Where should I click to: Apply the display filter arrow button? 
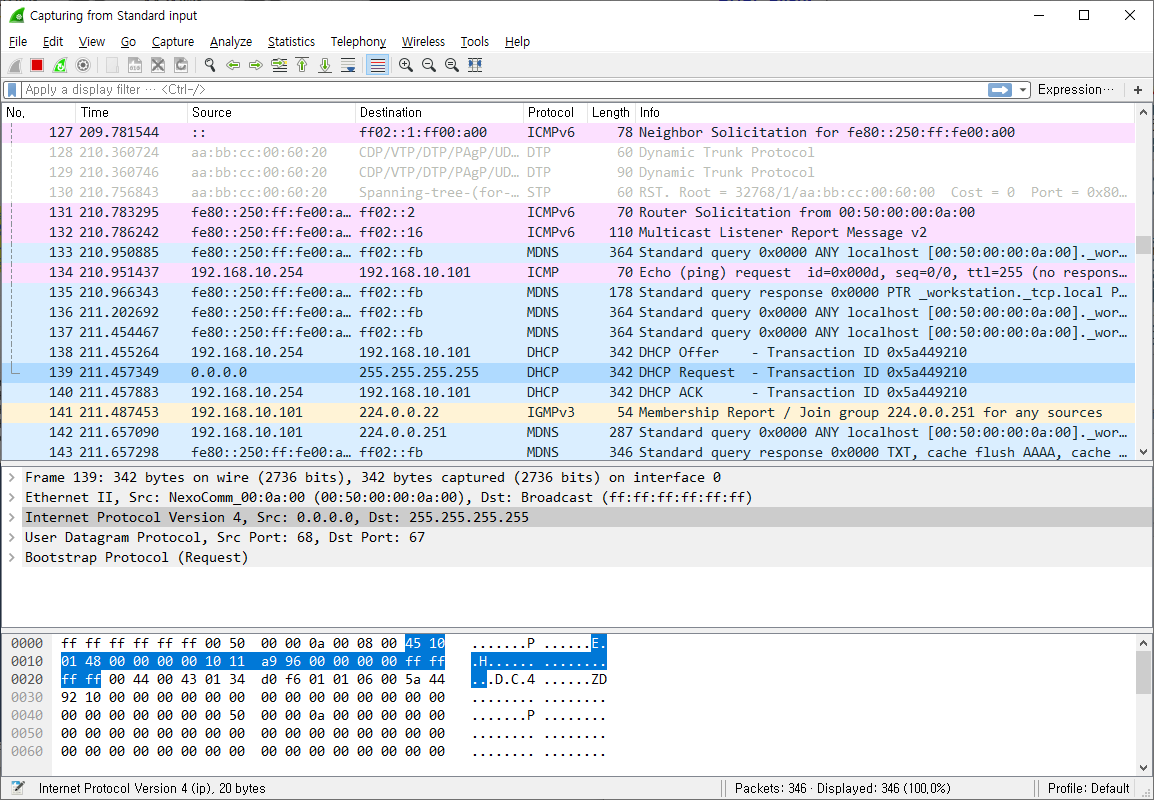999,90
